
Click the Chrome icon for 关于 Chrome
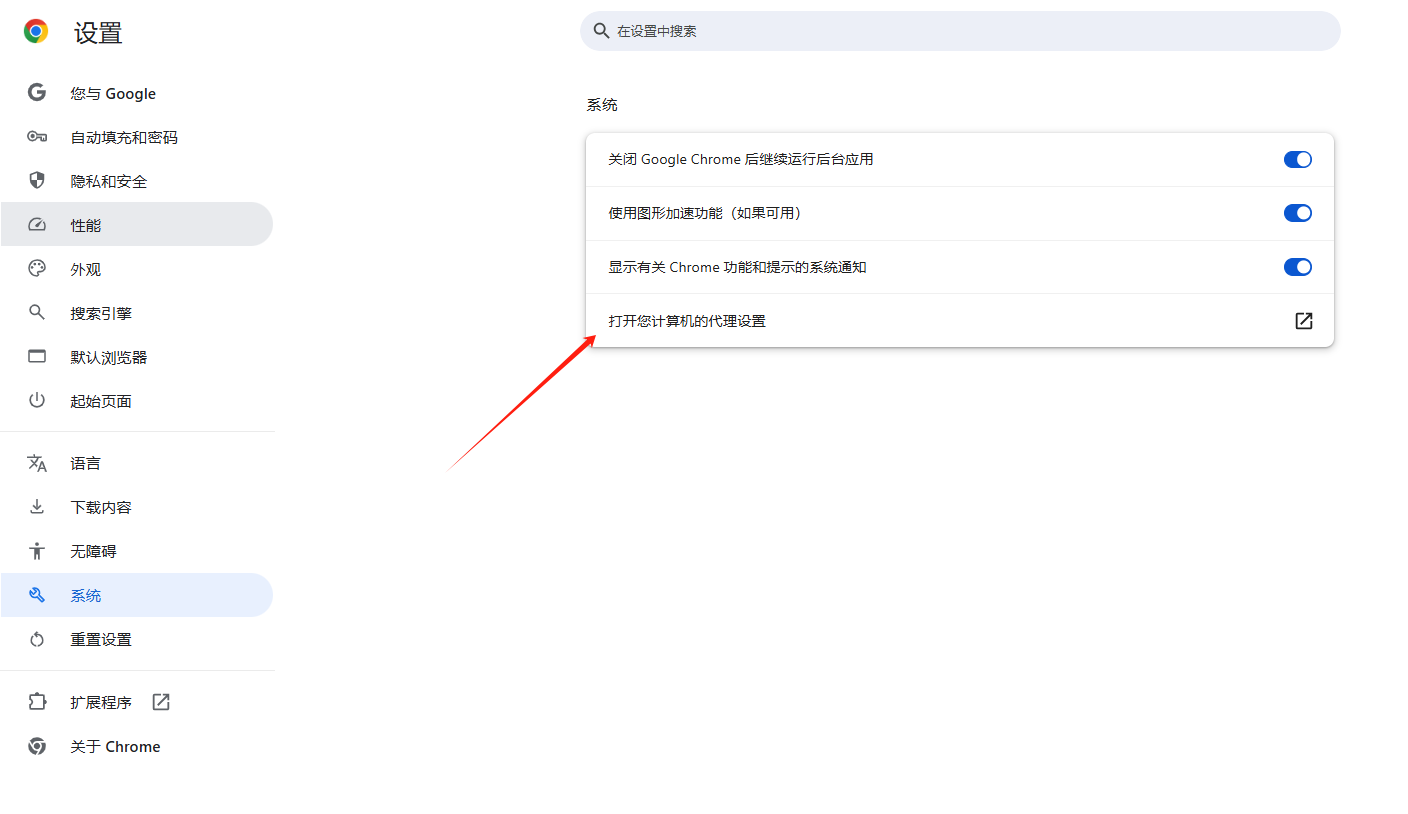[37, 746]
